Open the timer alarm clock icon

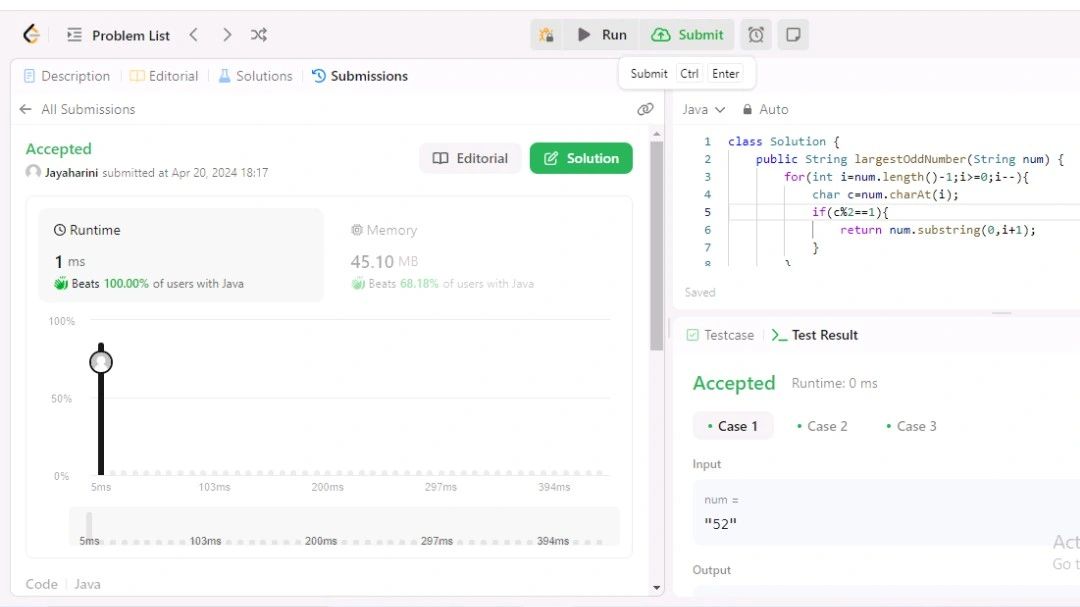point(757,35)
